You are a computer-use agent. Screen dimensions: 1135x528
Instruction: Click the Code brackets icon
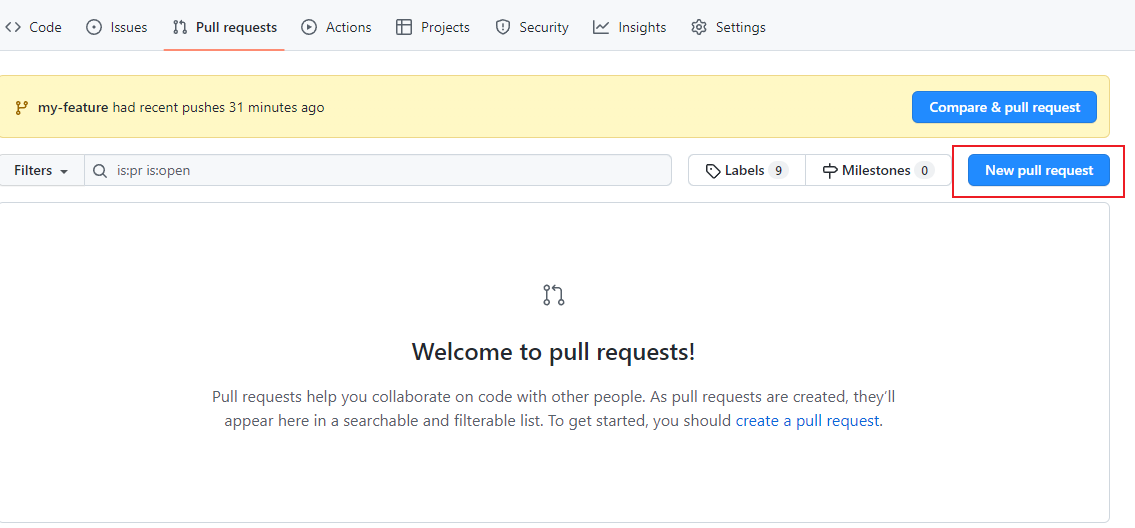point(13,27)
